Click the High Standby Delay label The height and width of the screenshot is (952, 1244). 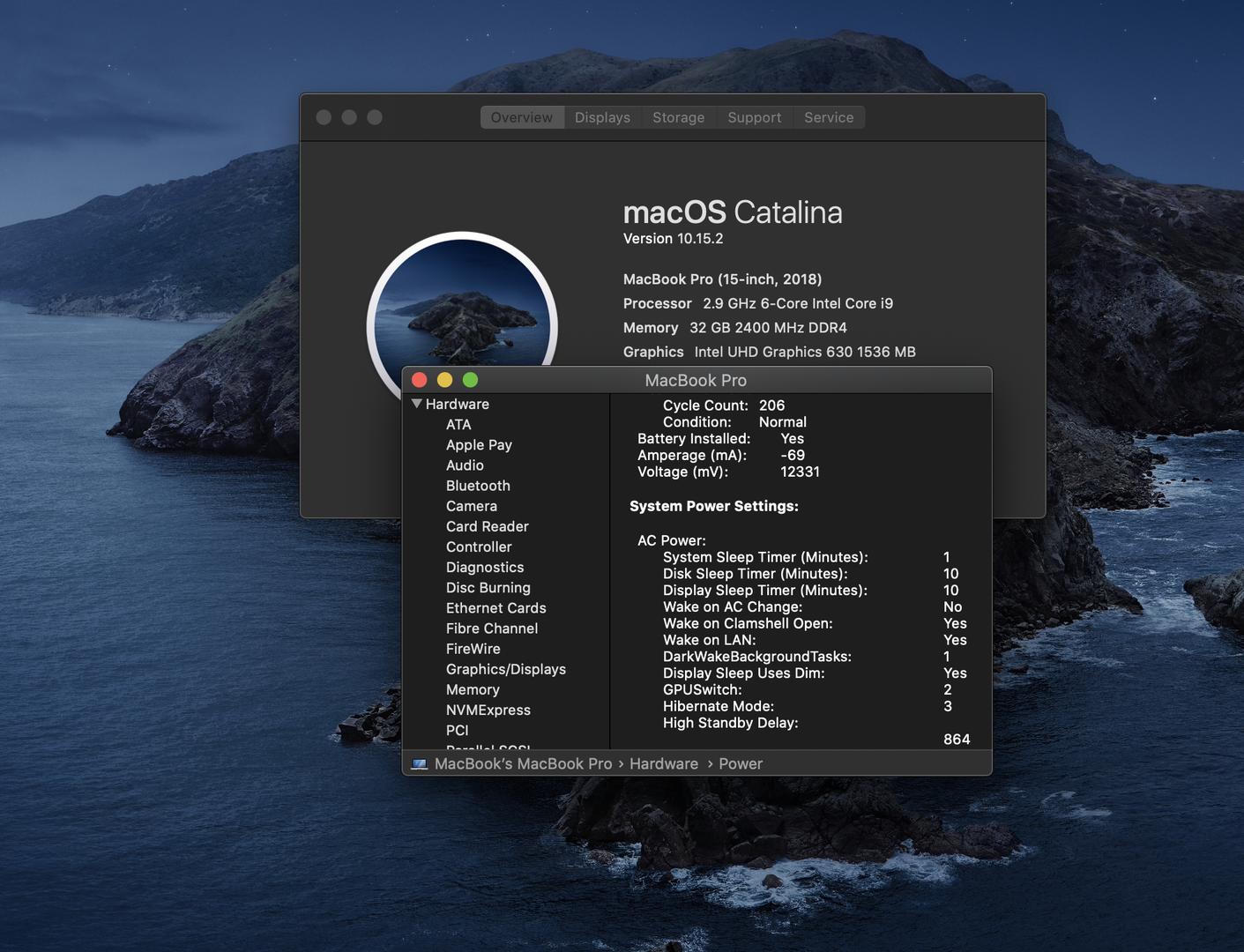click(x=731, y=723)
